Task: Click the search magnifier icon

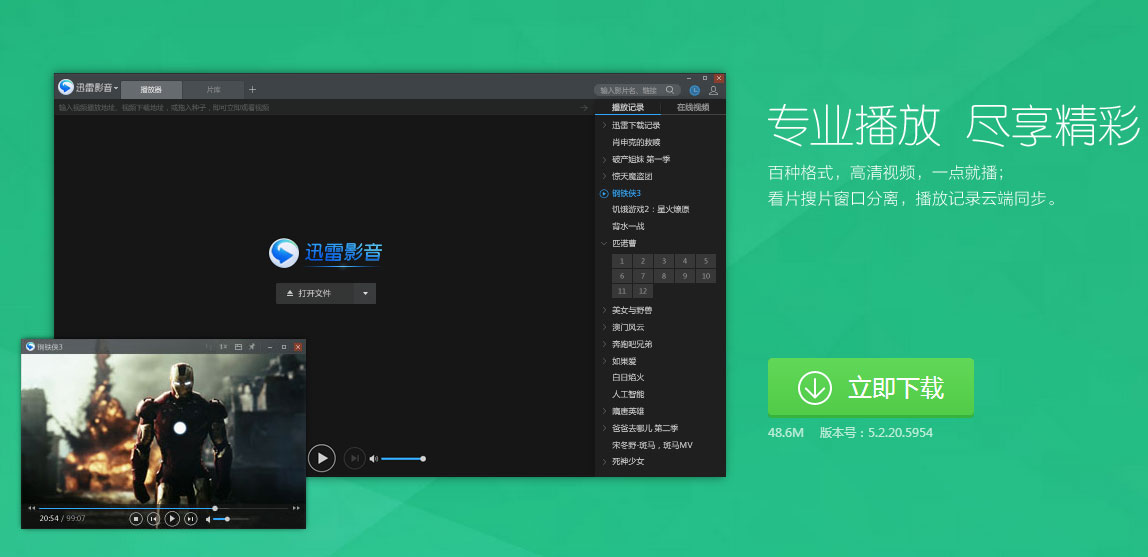Action: [x=670, y=90]
